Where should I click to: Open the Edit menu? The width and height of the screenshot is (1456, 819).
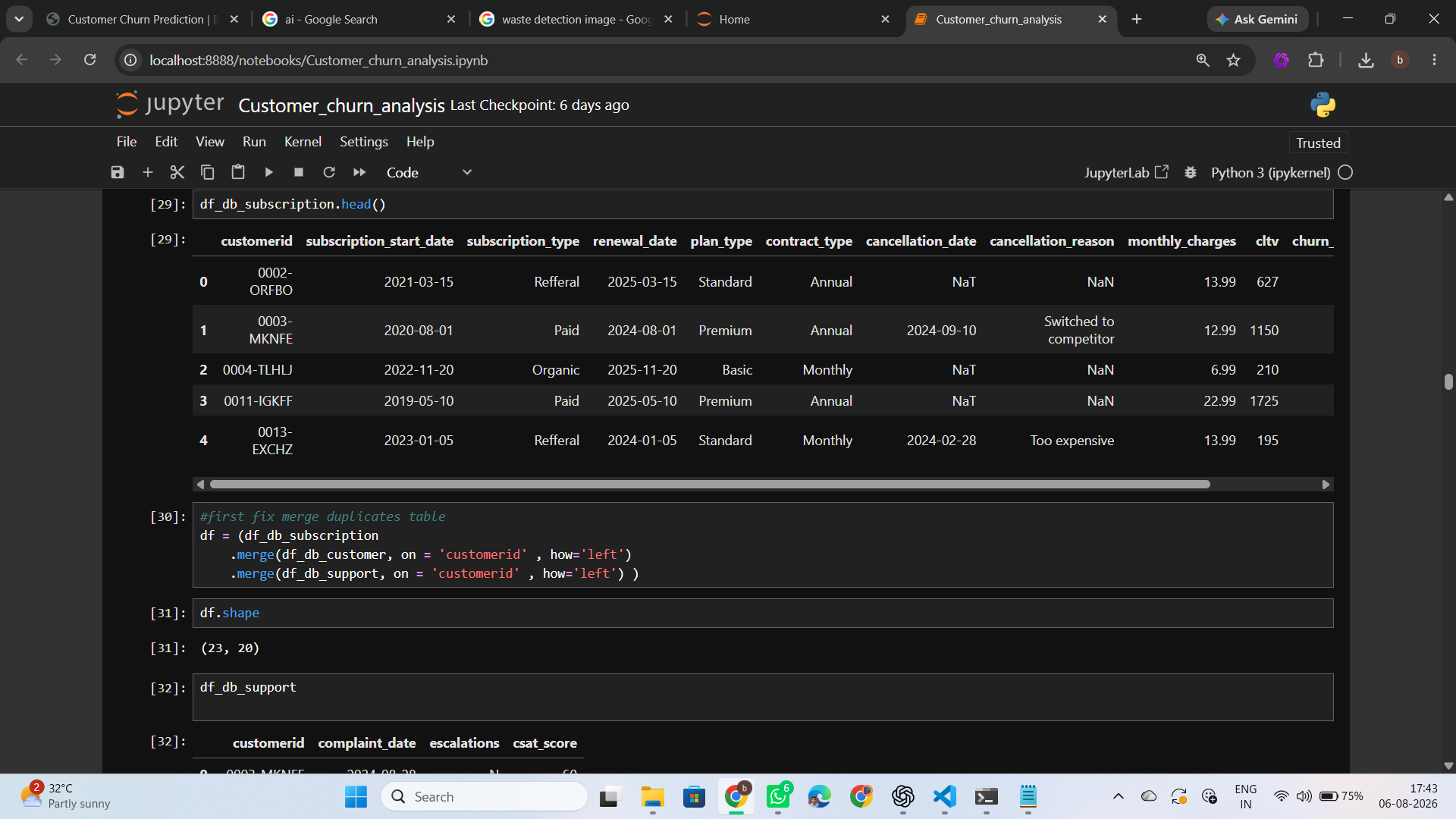coord(166,142)
